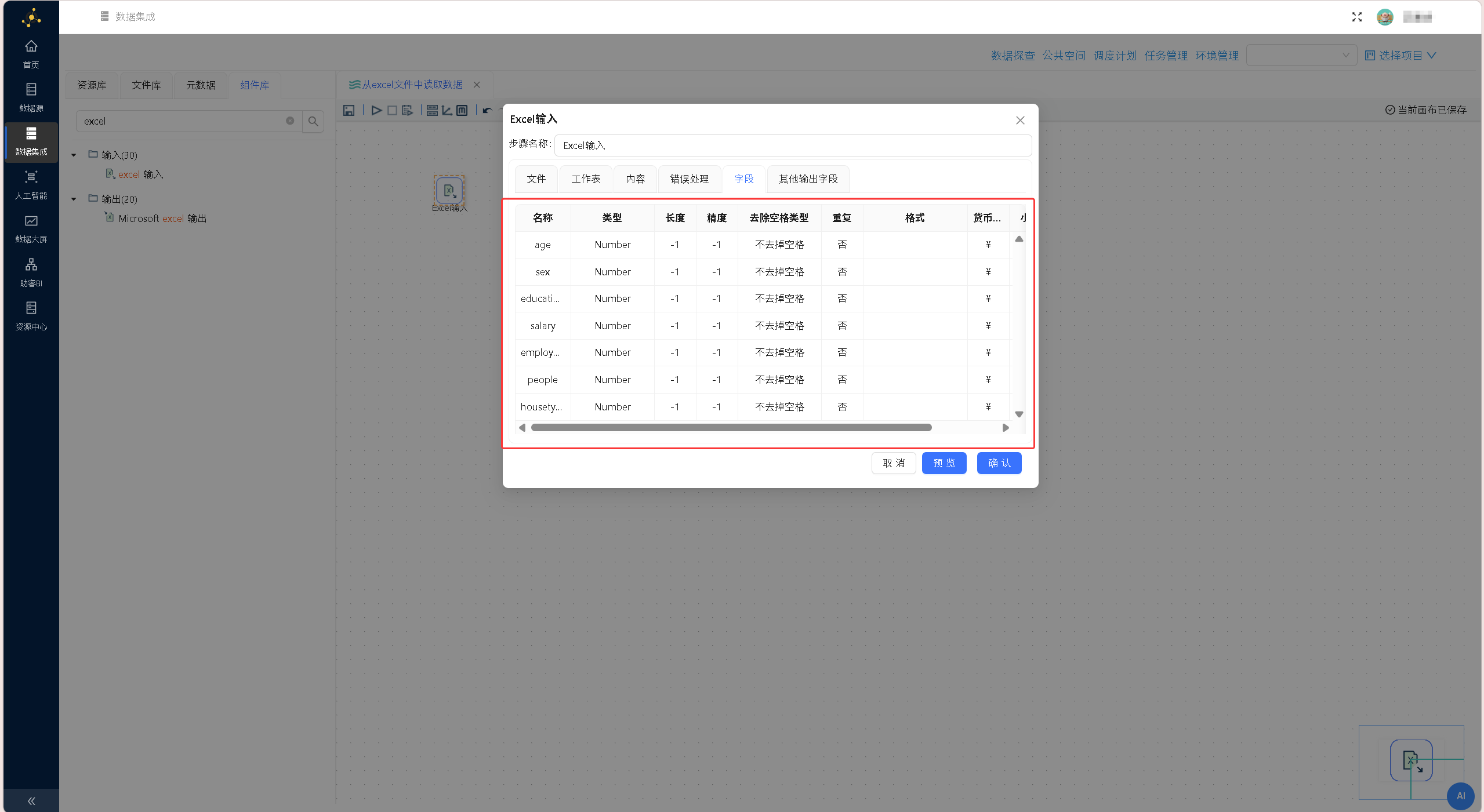Click the axis-arrows toolbar icon
Viewport: 1484px width, 812px height.
tap(447, 110)
